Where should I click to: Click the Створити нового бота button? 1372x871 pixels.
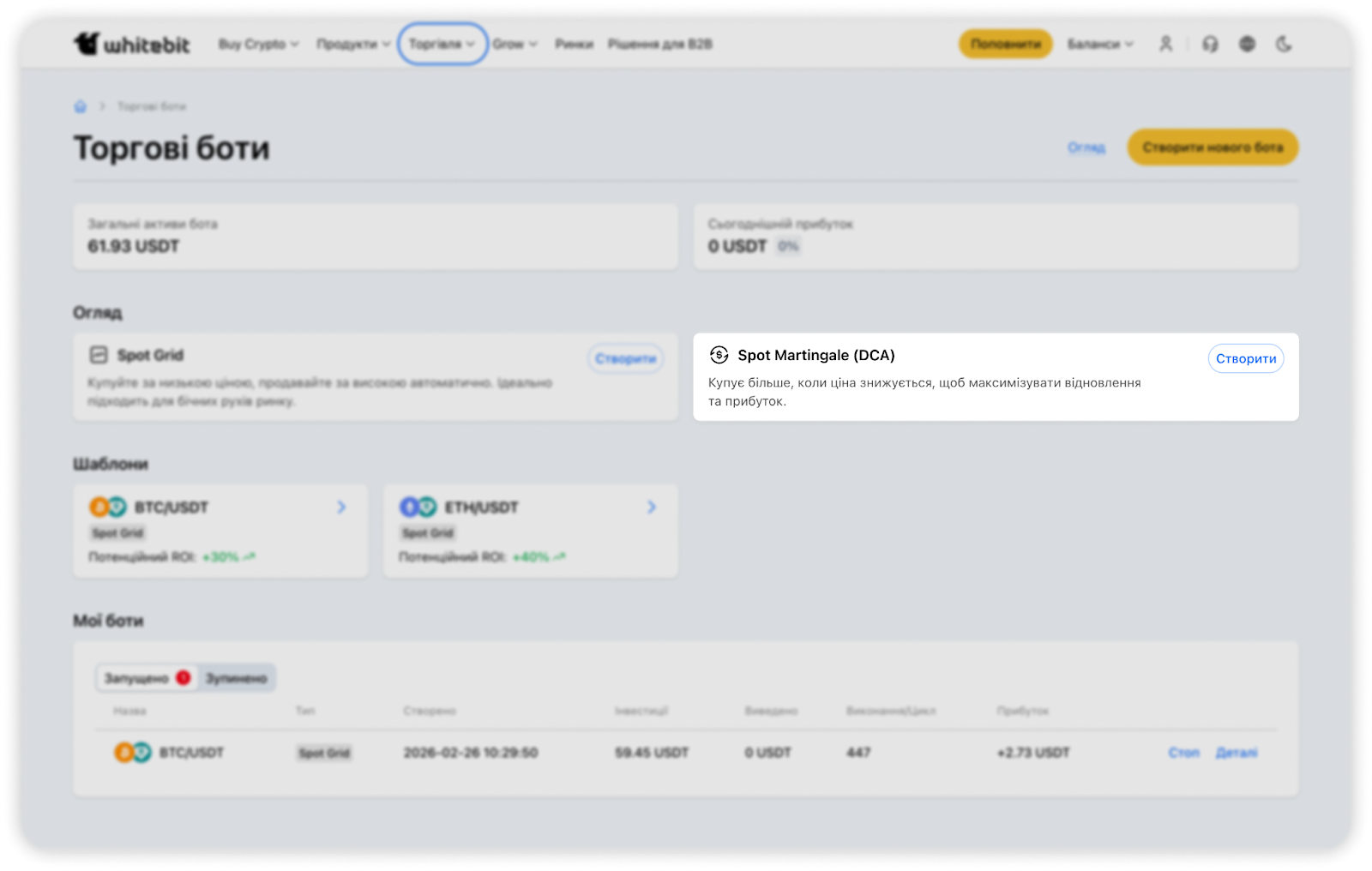coord(1212,147)
